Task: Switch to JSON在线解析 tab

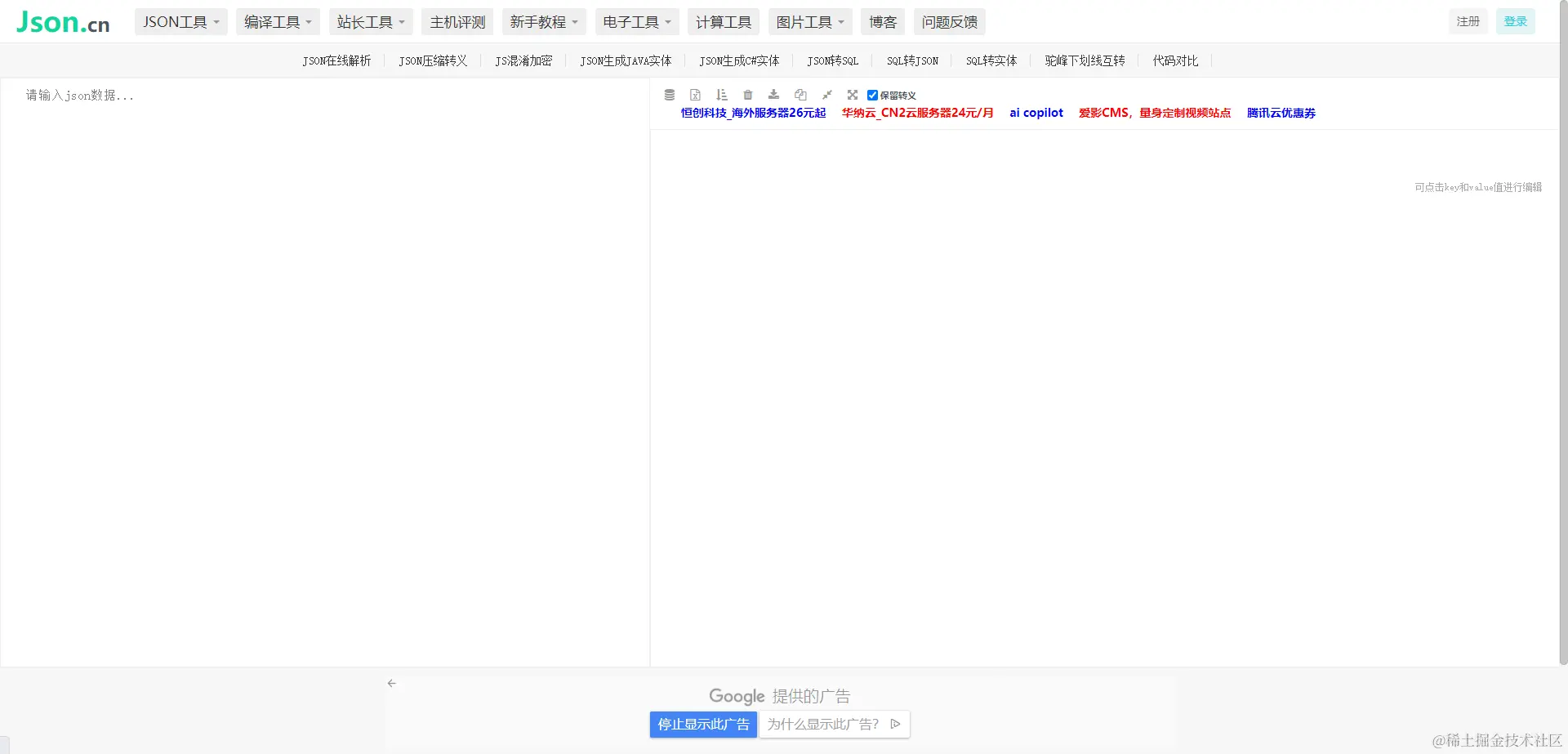Action: click(x=336, y=60)
